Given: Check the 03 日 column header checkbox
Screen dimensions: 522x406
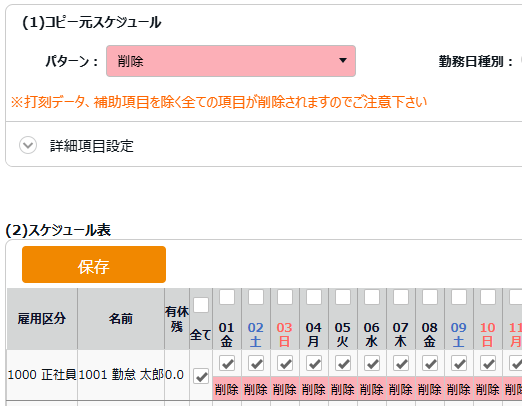Looking at the screenshot, I should [285, 297].
